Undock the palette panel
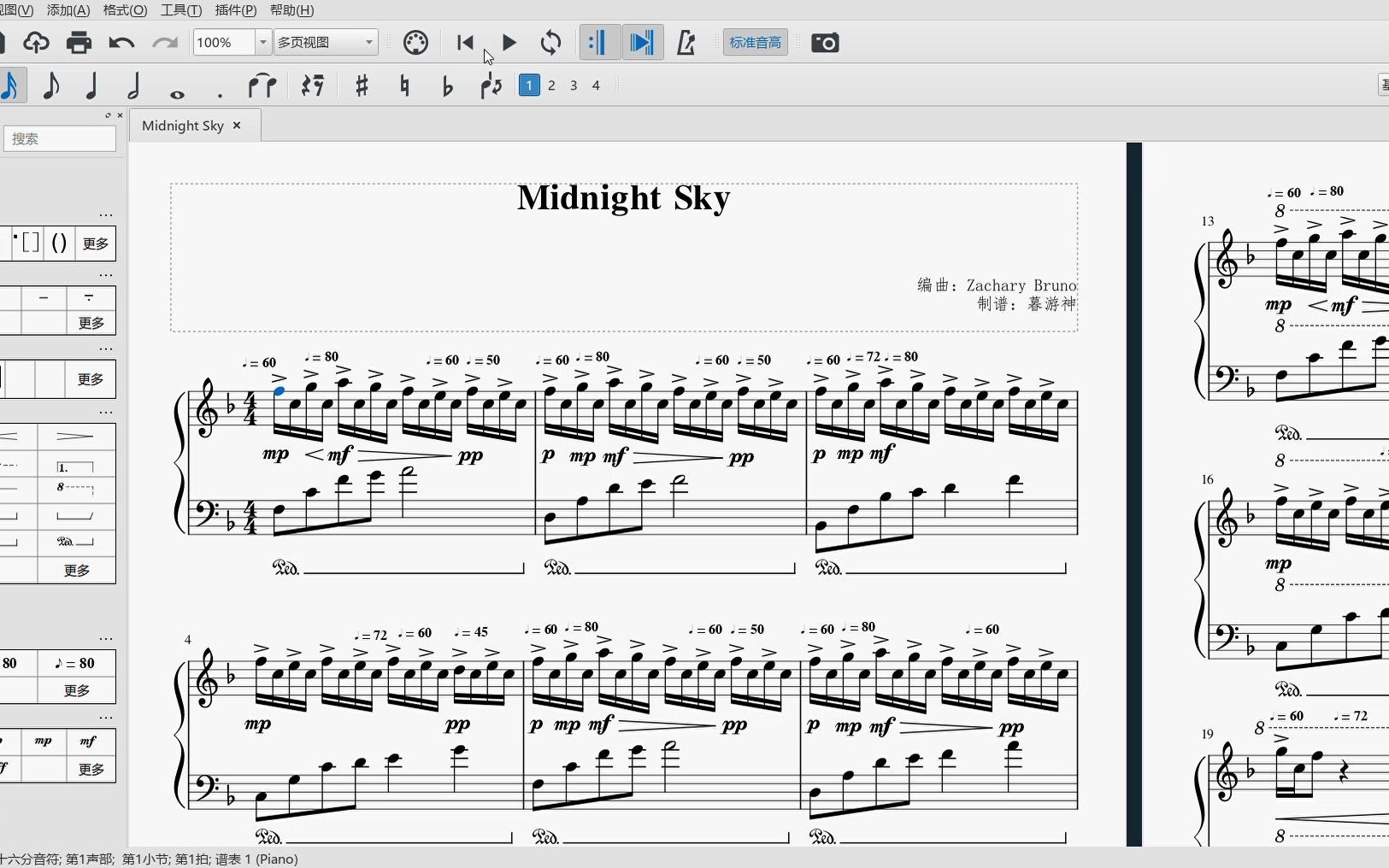 [108, 114]
